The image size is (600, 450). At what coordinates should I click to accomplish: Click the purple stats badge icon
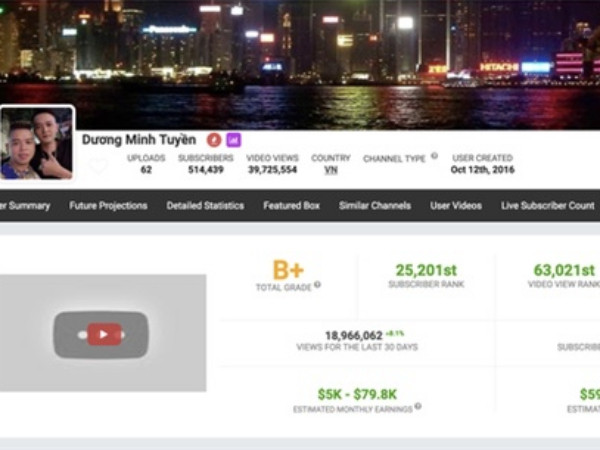point(234,140)
